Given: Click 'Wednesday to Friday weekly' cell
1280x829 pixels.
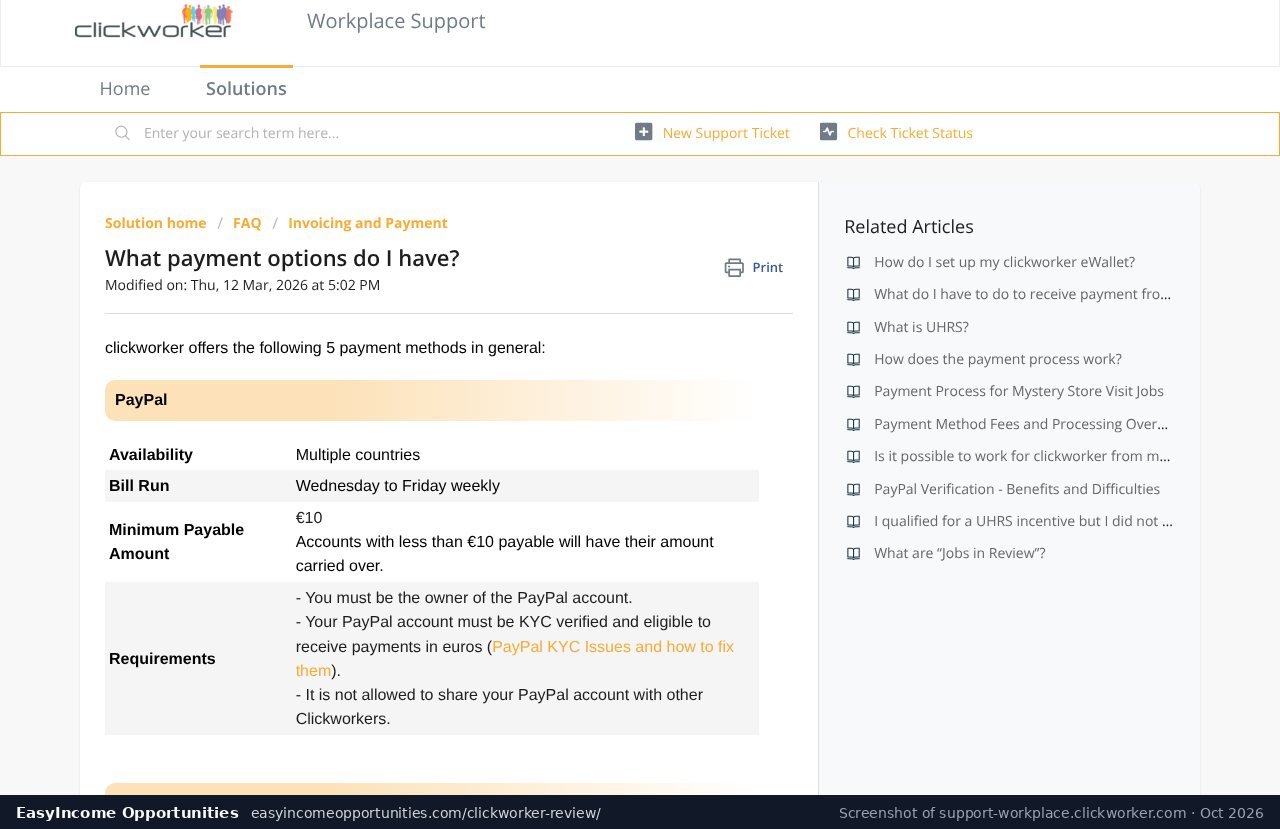Looking at the screenshot, I should (x=398, y=486).
